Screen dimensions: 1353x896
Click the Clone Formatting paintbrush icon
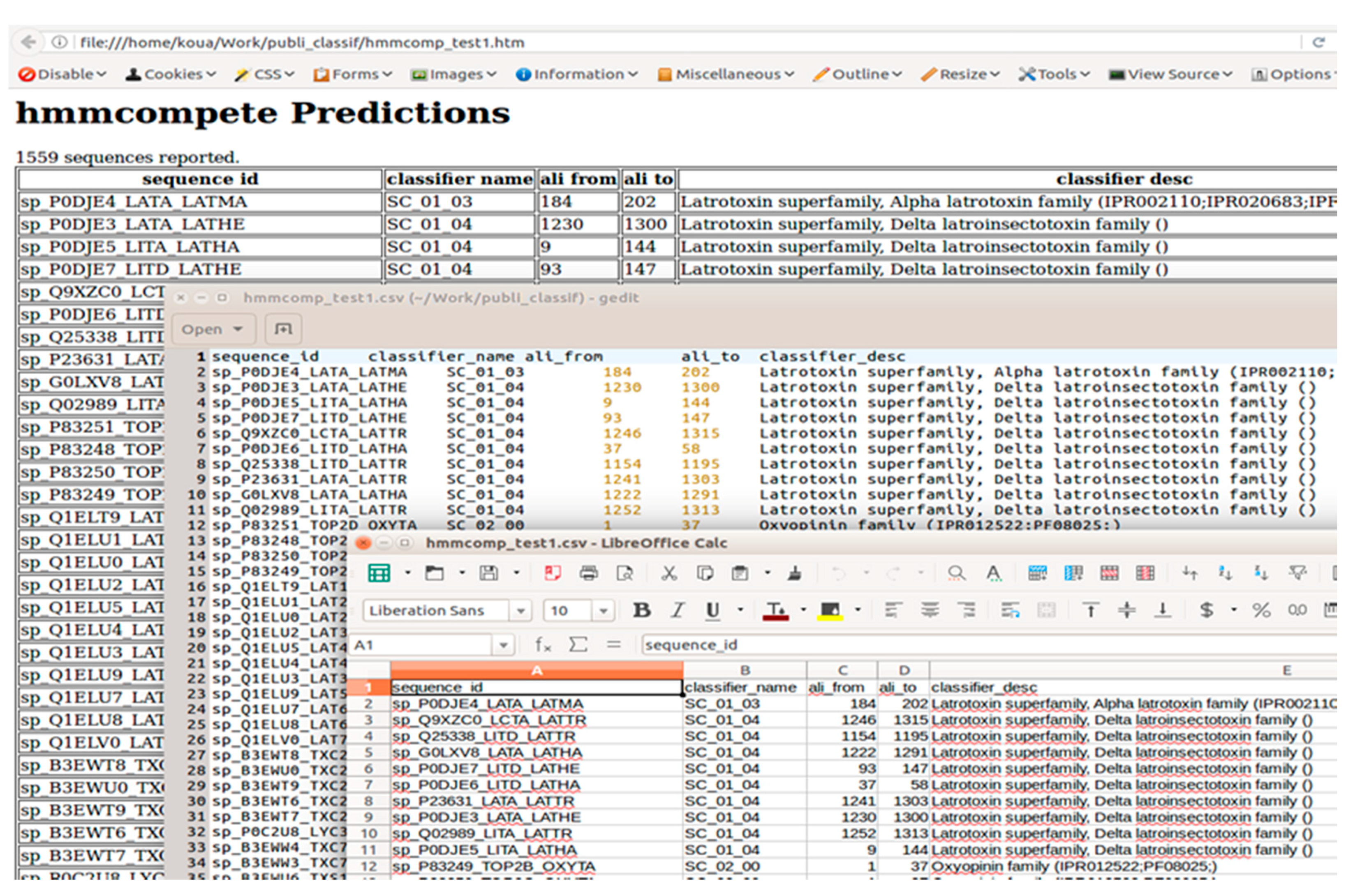point(794,573)
